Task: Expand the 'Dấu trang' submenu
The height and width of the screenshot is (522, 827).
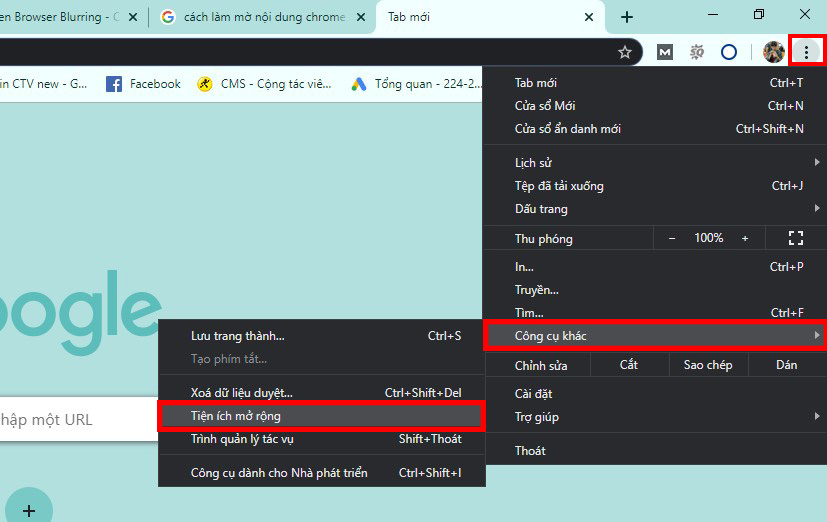Action: tap(655, 209)
